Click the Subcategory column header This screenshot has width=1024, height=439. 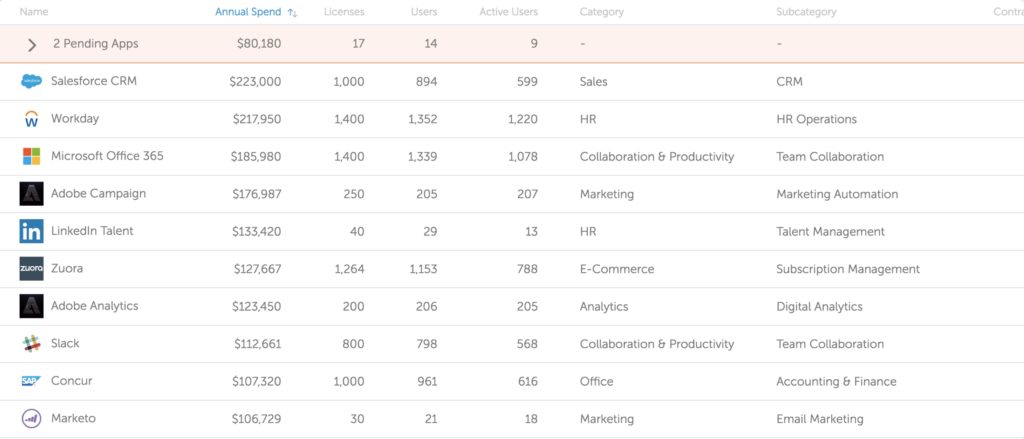[806, 12]
